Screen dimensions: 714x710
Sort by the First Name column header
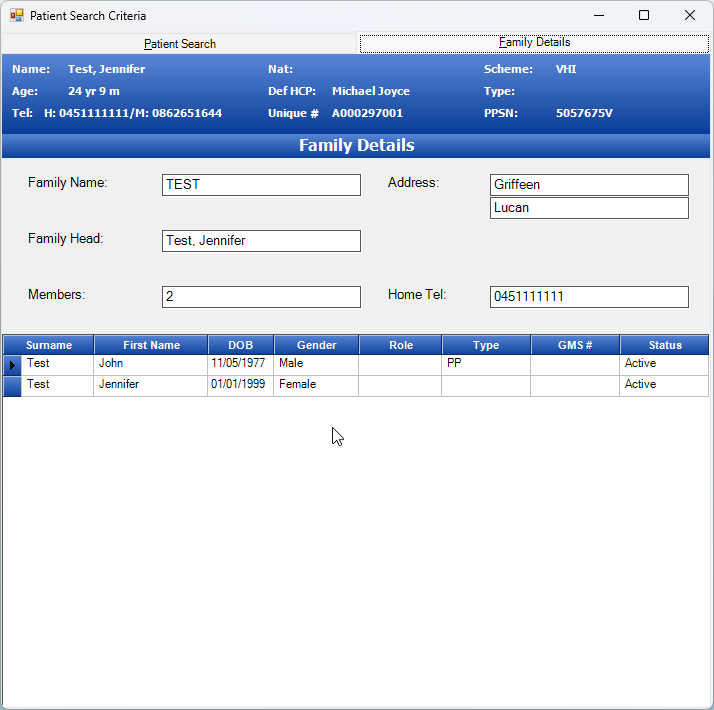[x=151, y=345]
